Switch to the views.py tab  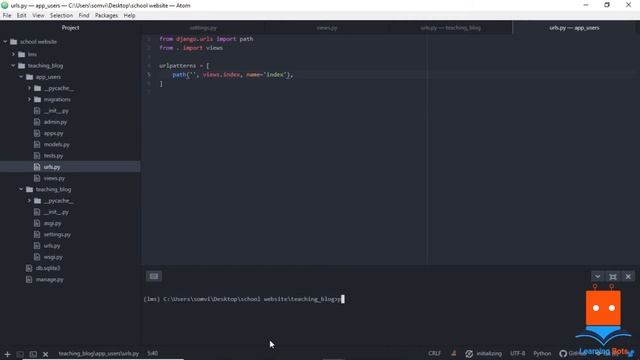327,28
